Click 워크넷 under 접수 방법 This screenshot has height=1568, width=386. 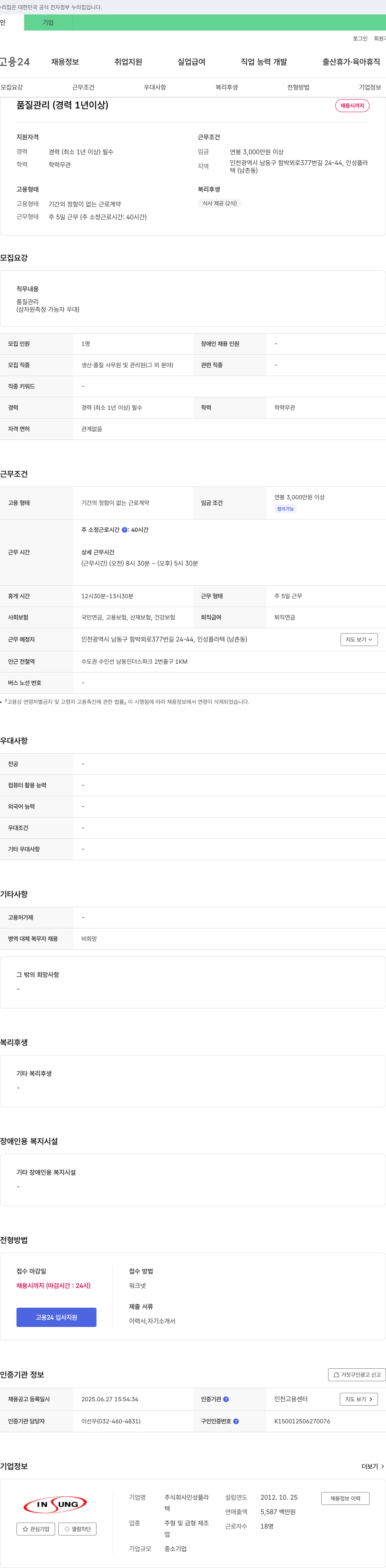coord(138,1286)
